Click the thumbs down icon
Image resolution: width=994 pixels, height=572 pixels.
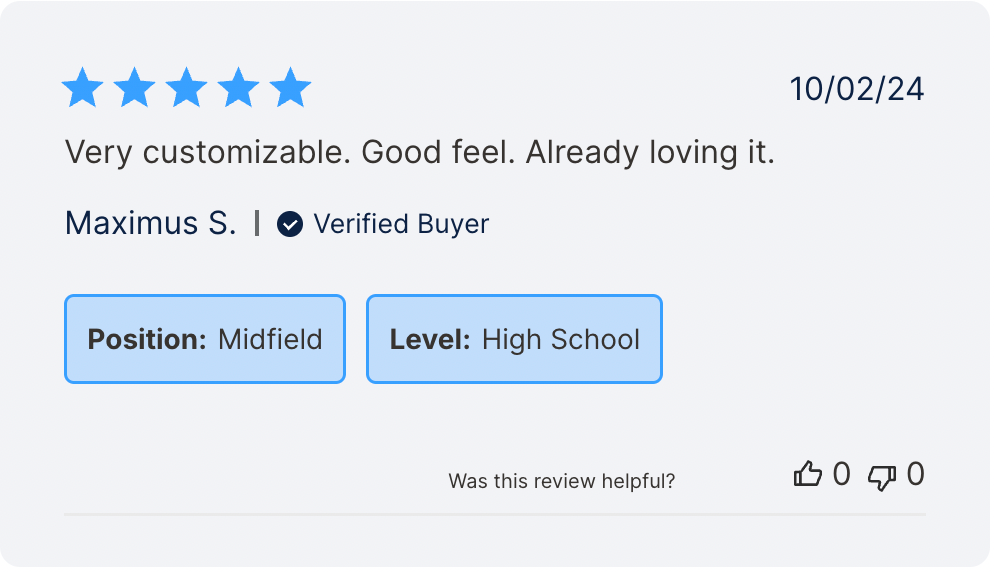881,476
